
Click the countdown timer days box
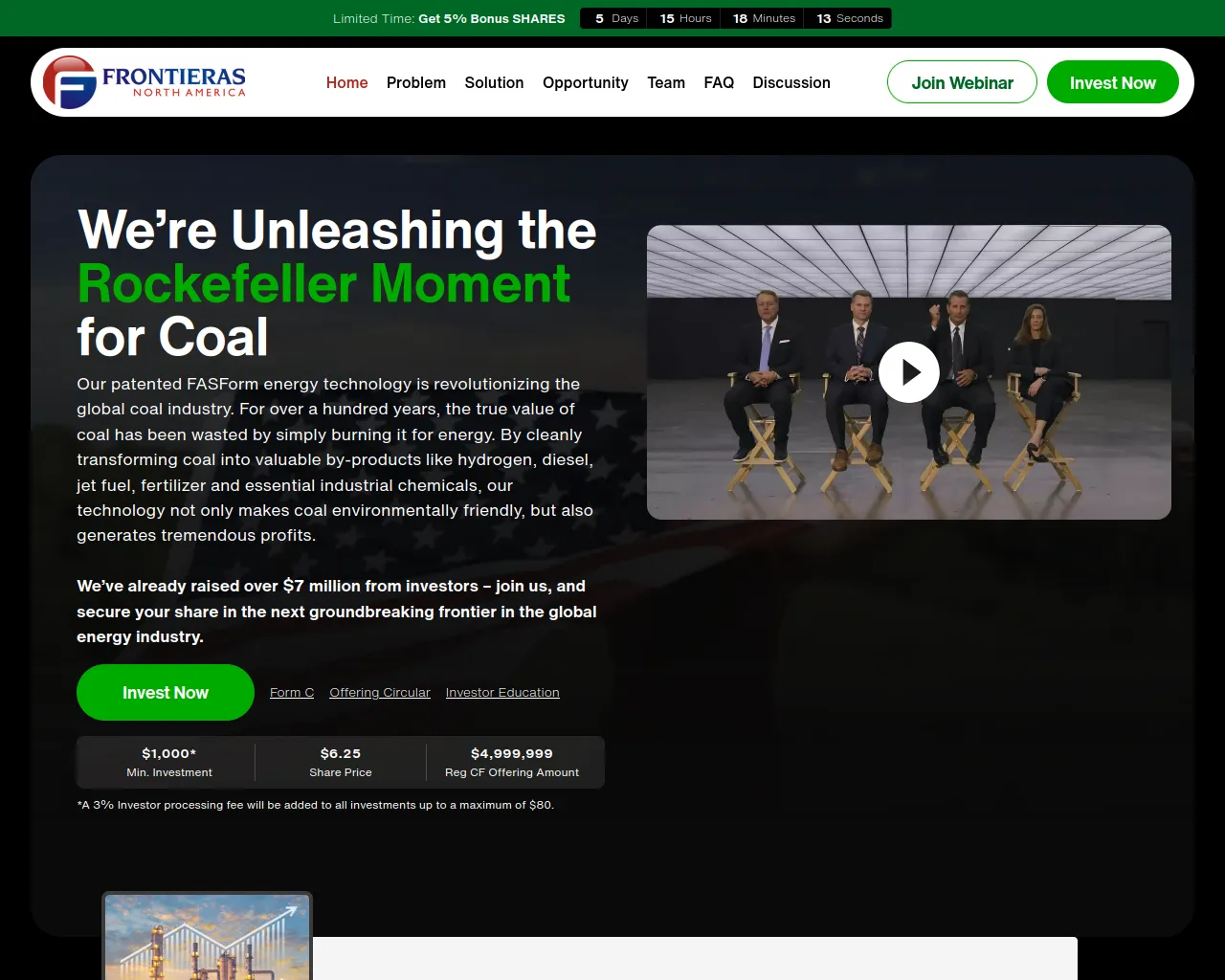(614, 18)
